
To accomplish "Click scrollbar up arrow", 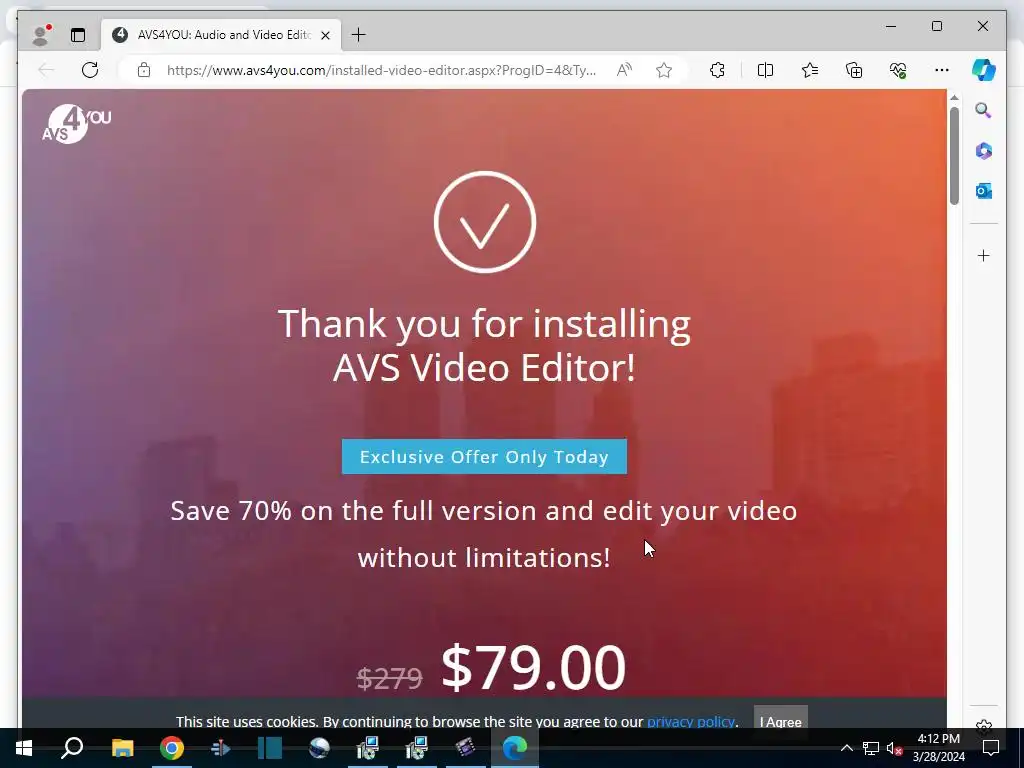I will pos(954,98).
